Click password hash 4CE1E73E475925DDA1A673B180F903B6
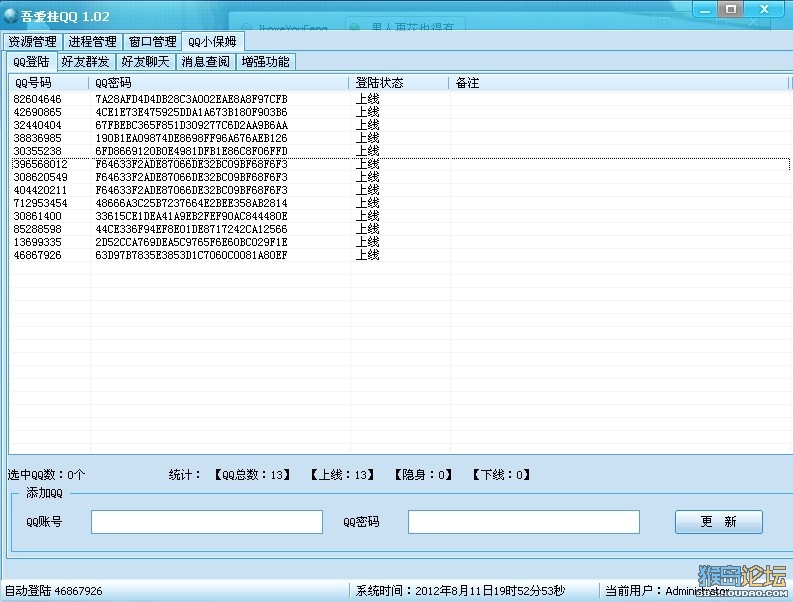This screenshot has height=602, width=793. [191, 112]
